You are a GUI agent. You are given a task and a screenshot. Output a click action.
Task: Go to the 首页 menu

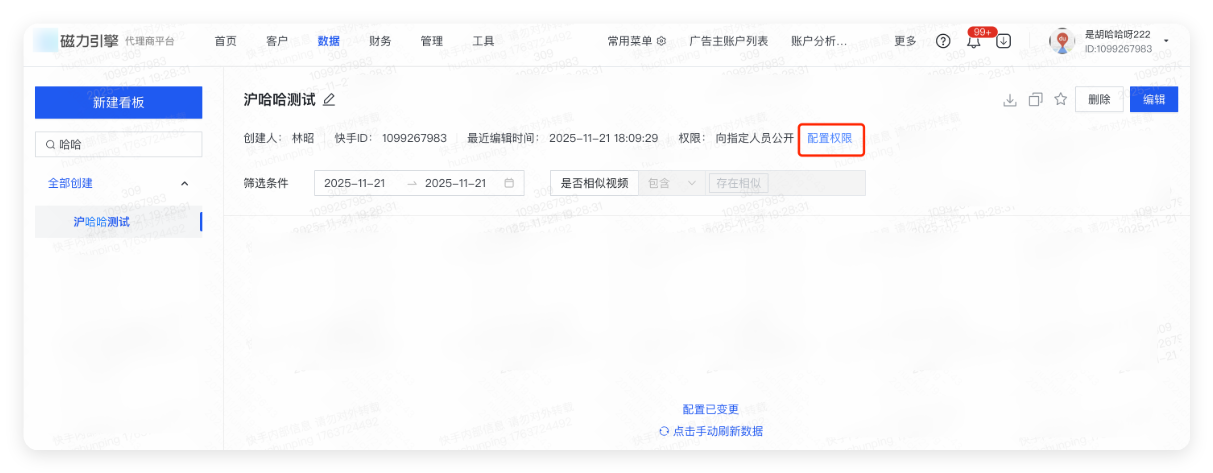click(226, 41)
